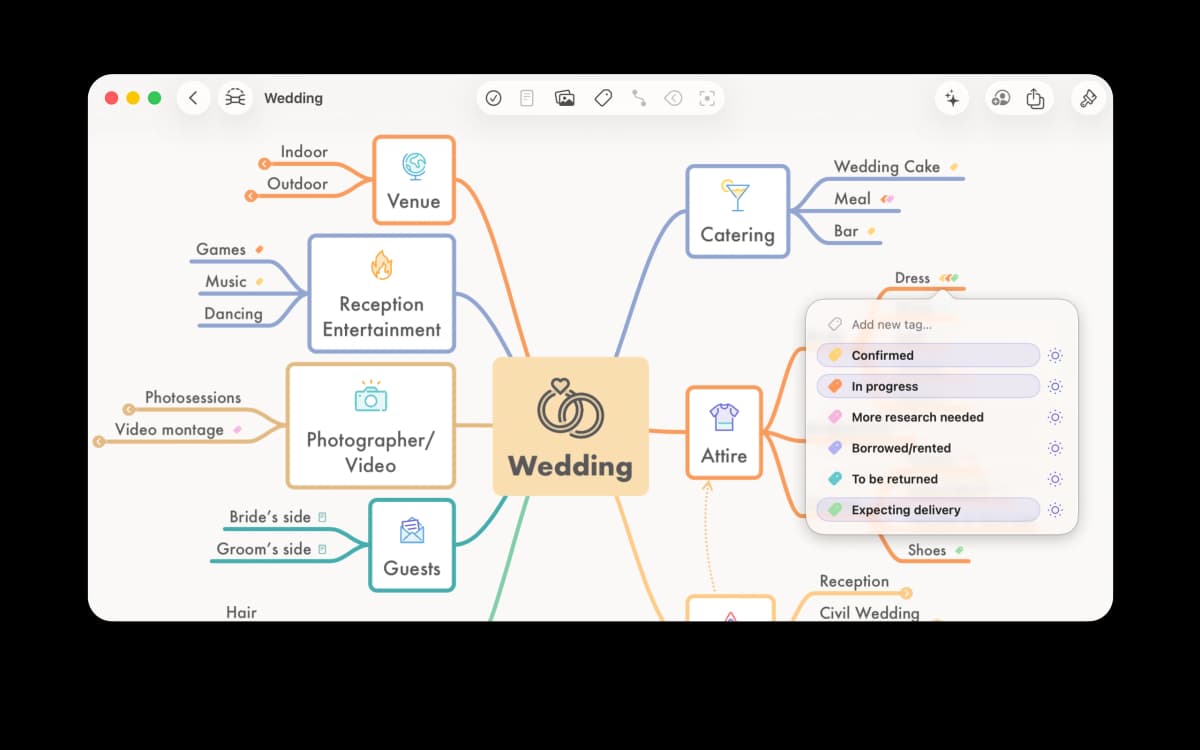Click the camera icon in Photographer/Video node
This screenshot has height=750, width=1200.
coord(370,396)
